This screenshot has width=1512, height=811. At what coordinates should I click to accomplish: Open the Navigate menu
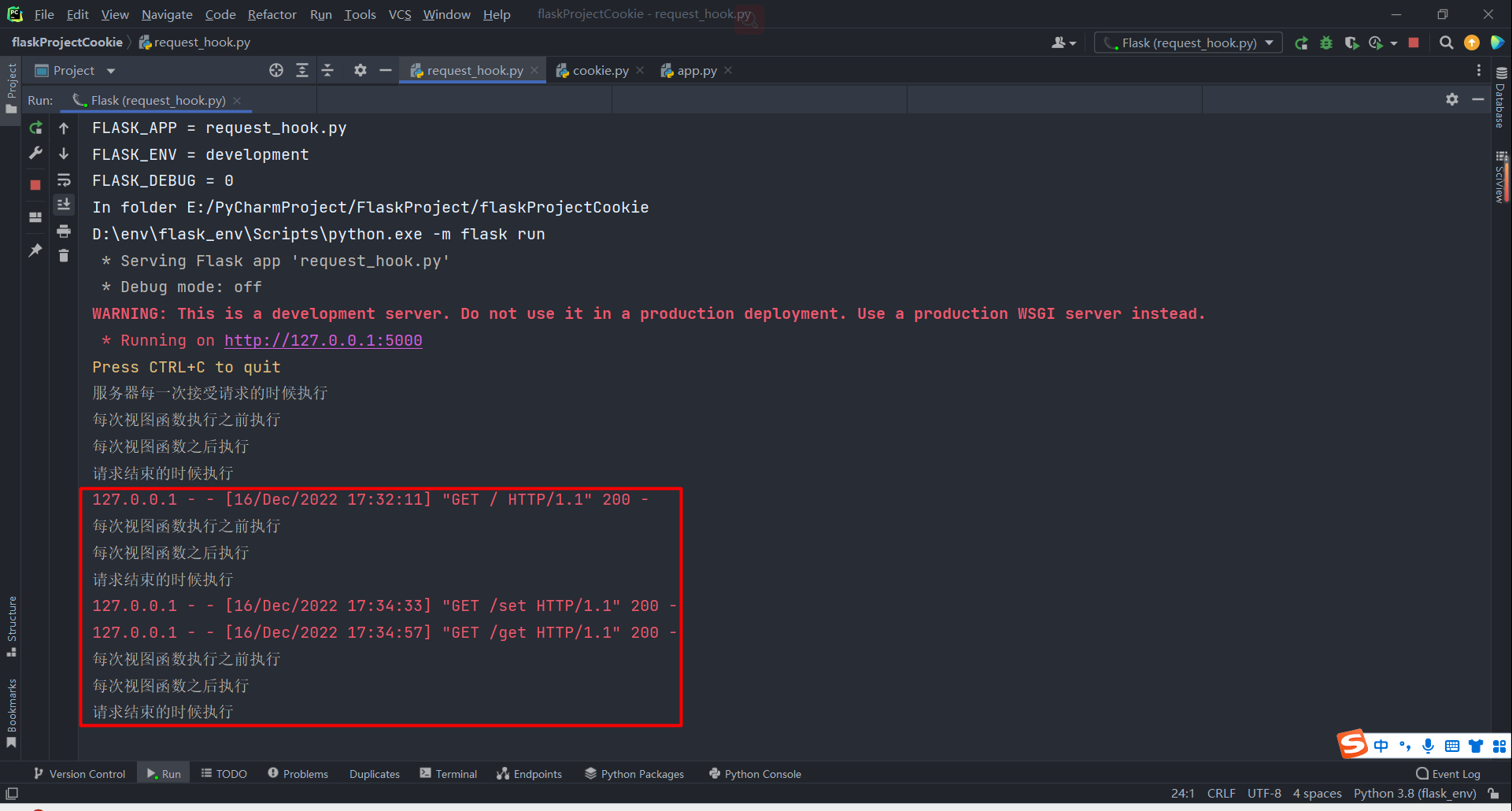tap(167, 14)
